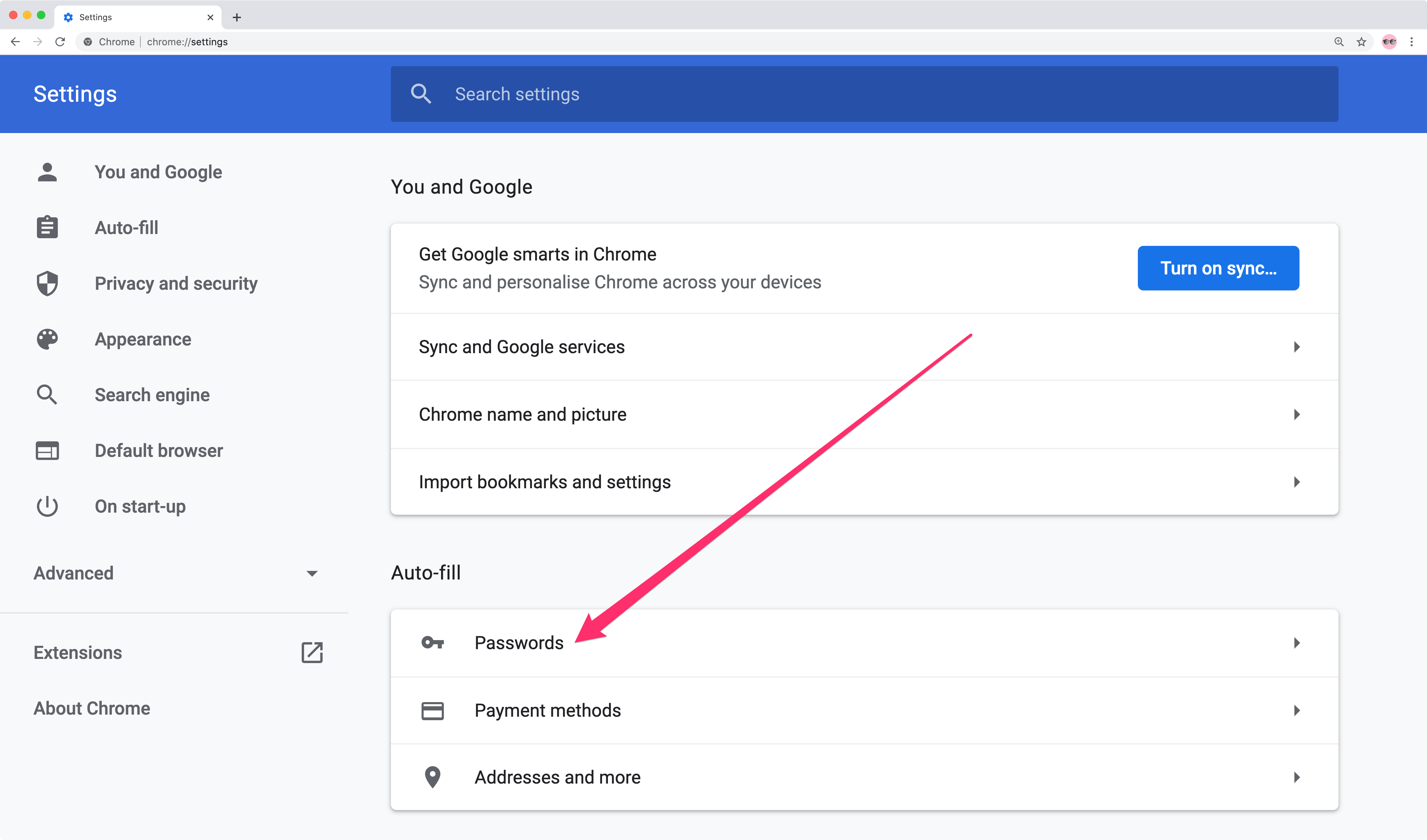Expand Passwords row arrow

[1297, 643]
